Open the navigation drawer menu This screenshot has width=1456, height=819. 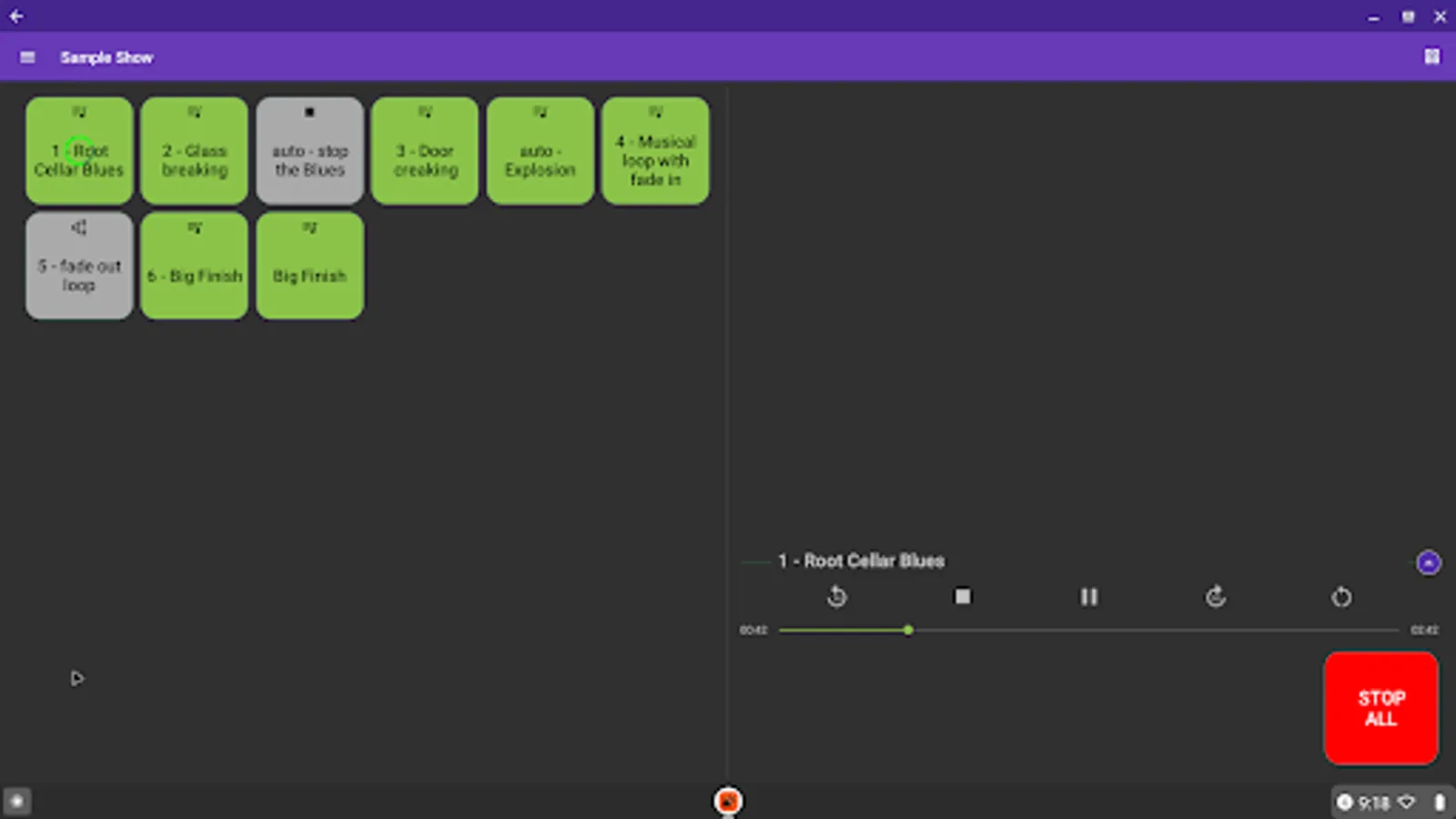click(27, 56)
